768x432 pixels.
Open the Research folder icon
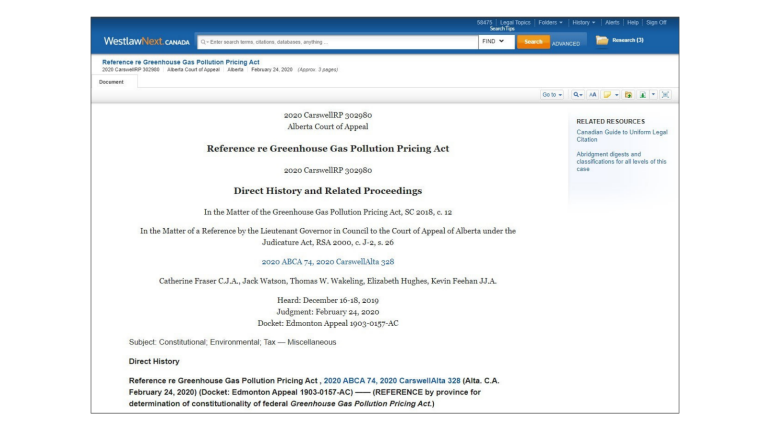pos(602,40)
